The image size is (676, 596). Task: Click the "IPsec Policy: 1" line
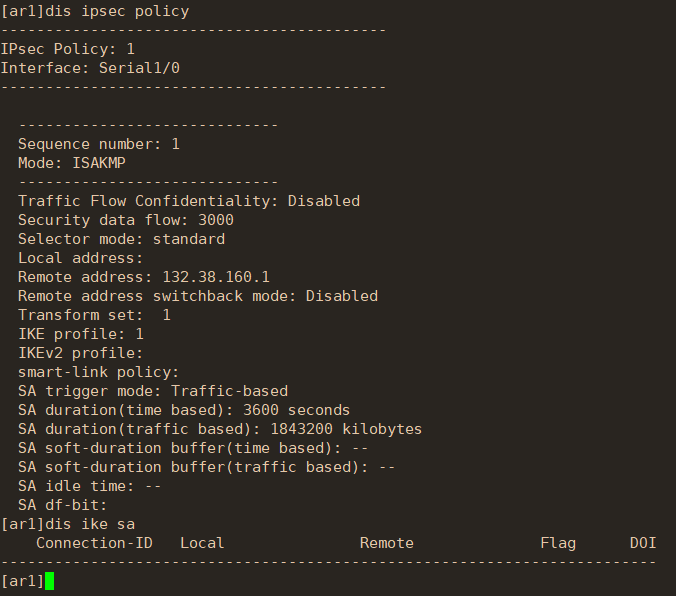[x=67, y=49]
